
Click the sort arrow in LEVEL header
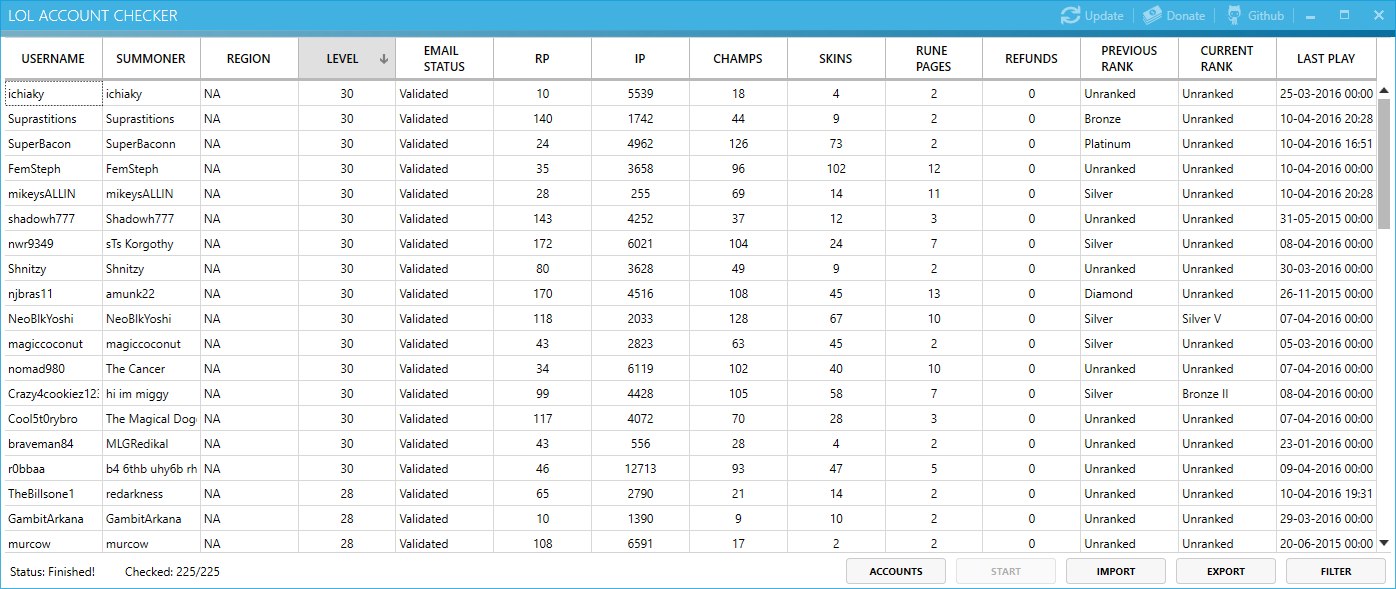[384, 59]
